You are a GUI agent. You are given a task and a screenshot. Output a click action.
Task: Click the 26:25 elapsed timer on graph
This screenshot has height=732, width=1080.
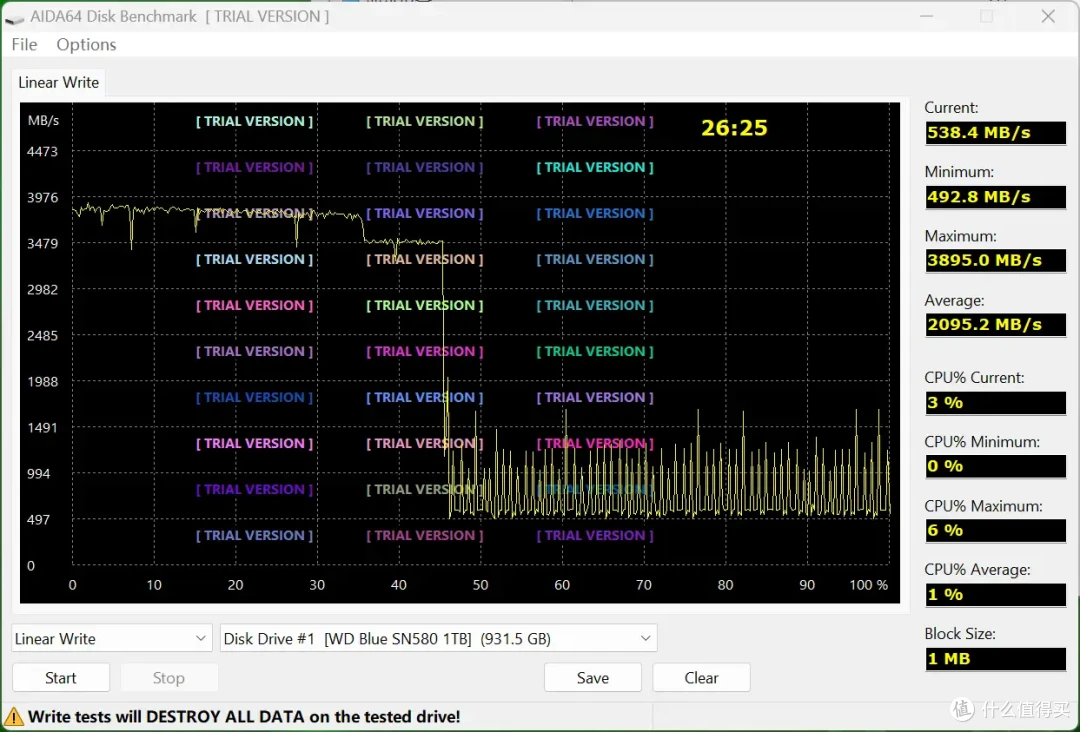(734, 128)
